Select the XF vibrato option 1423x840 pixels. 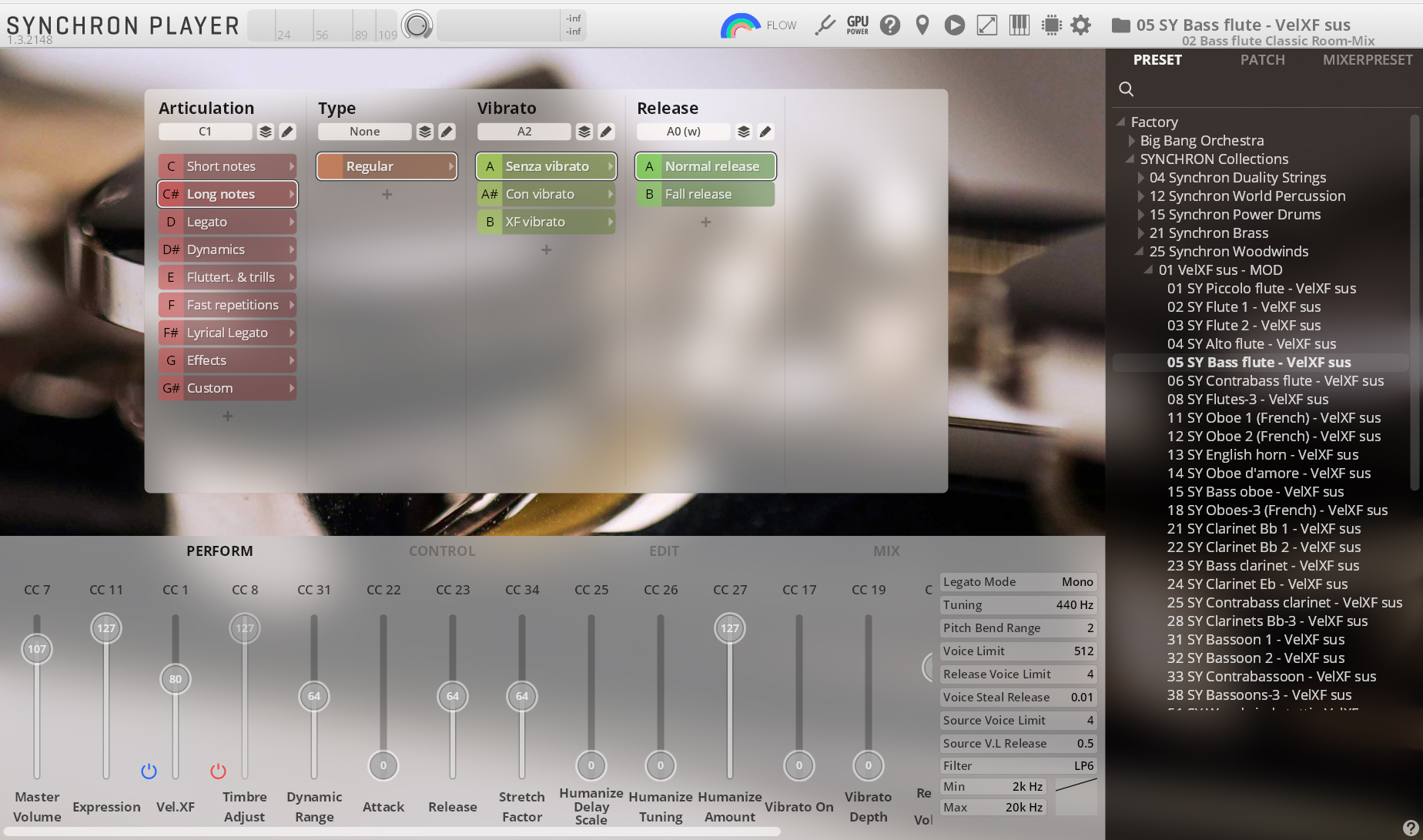(547, 222)
